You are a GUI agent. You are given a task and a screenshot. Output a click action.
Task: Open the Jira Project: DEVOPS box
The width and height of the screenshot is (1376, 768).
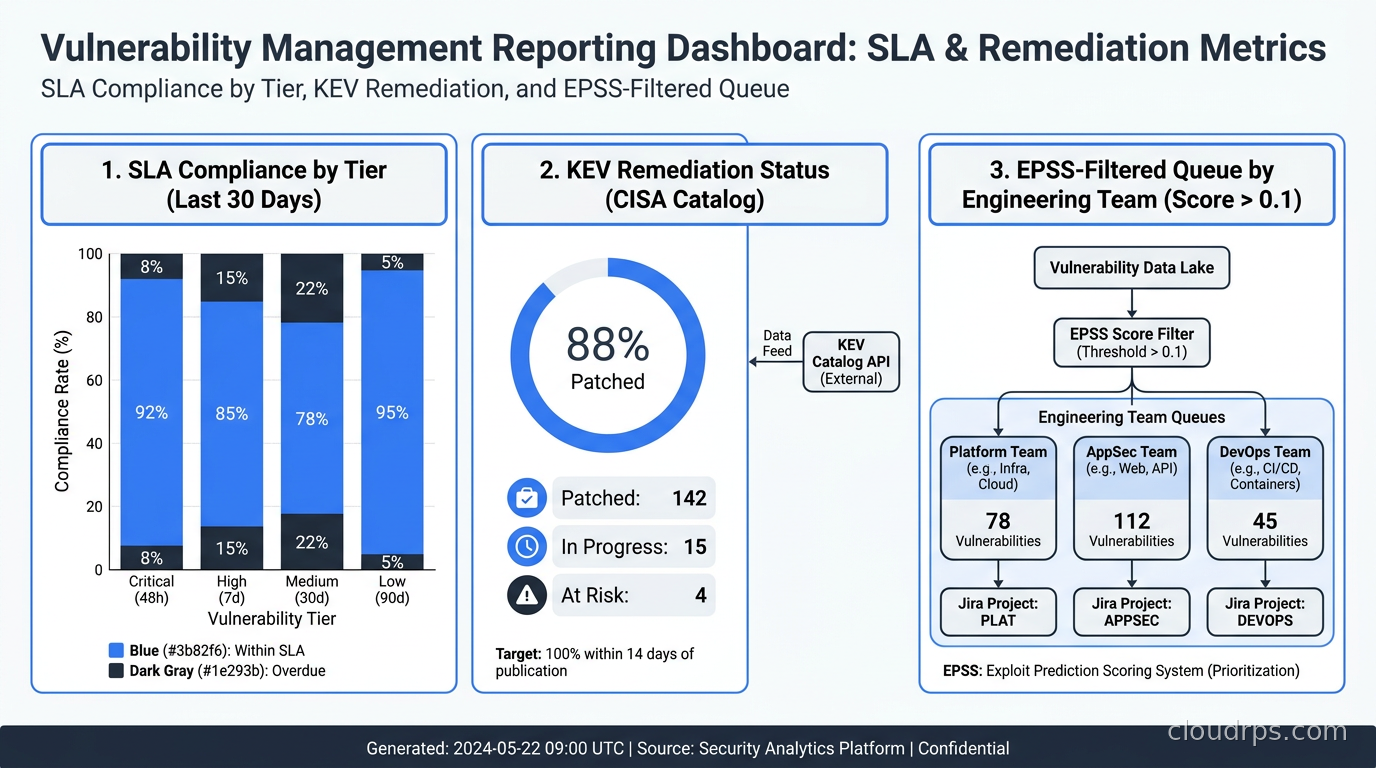[1265, 612]
